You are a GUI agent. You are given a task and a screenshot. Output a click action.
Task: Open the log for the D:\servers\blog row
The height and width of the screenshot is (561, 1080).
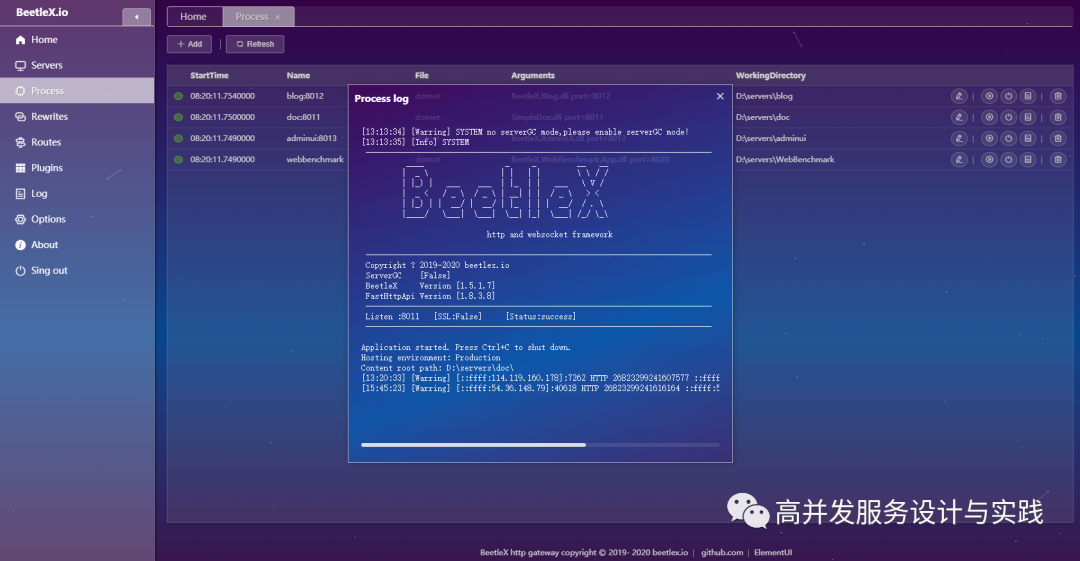click(x=1028, y=96)
